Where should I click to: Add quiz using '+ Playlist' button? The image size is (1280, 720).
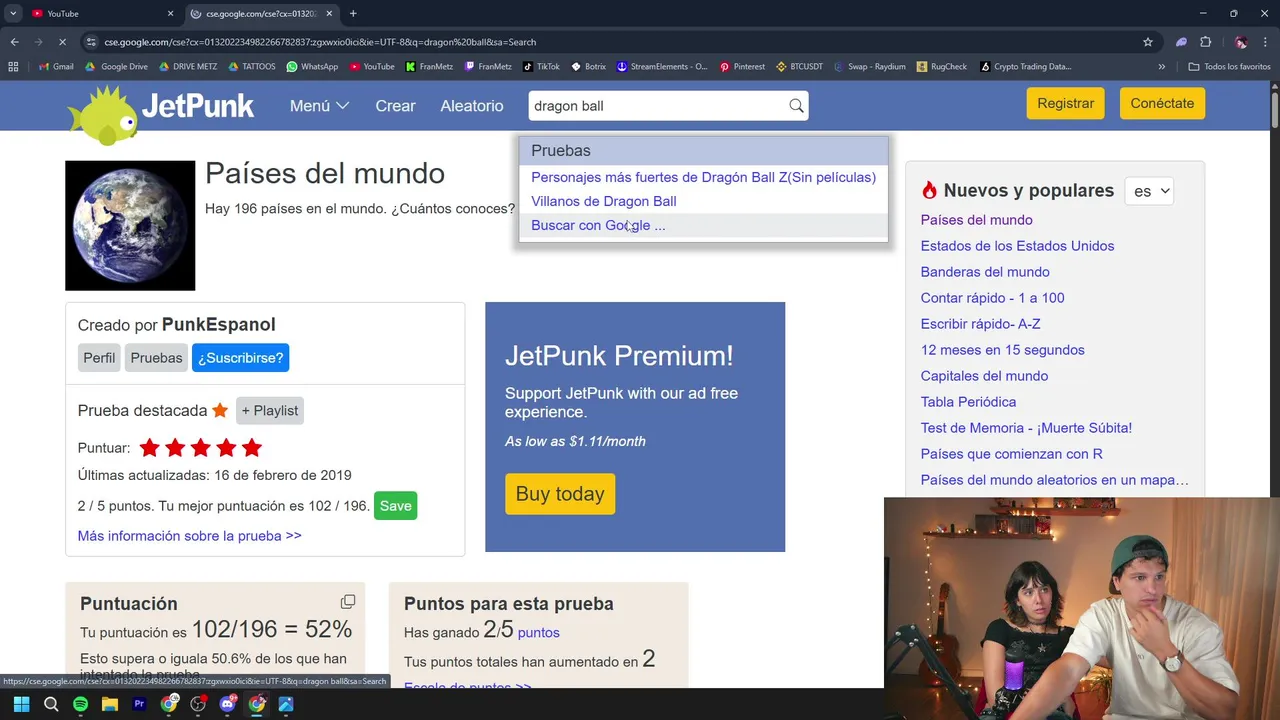click(x=269, y=411)
